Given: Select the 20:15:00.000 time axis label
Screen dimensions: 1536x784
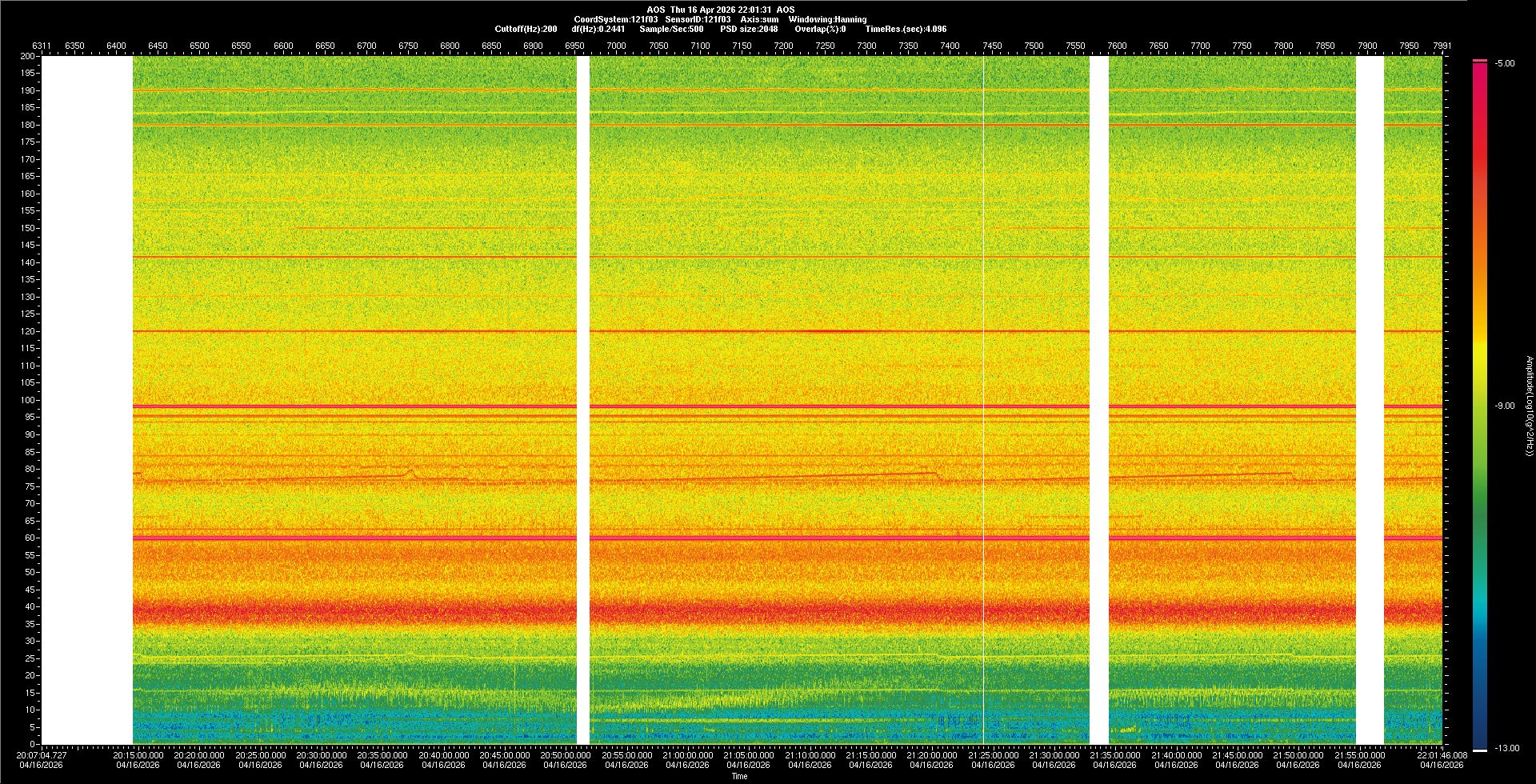Looking at the screenshot, I should [x=138, y=755].
